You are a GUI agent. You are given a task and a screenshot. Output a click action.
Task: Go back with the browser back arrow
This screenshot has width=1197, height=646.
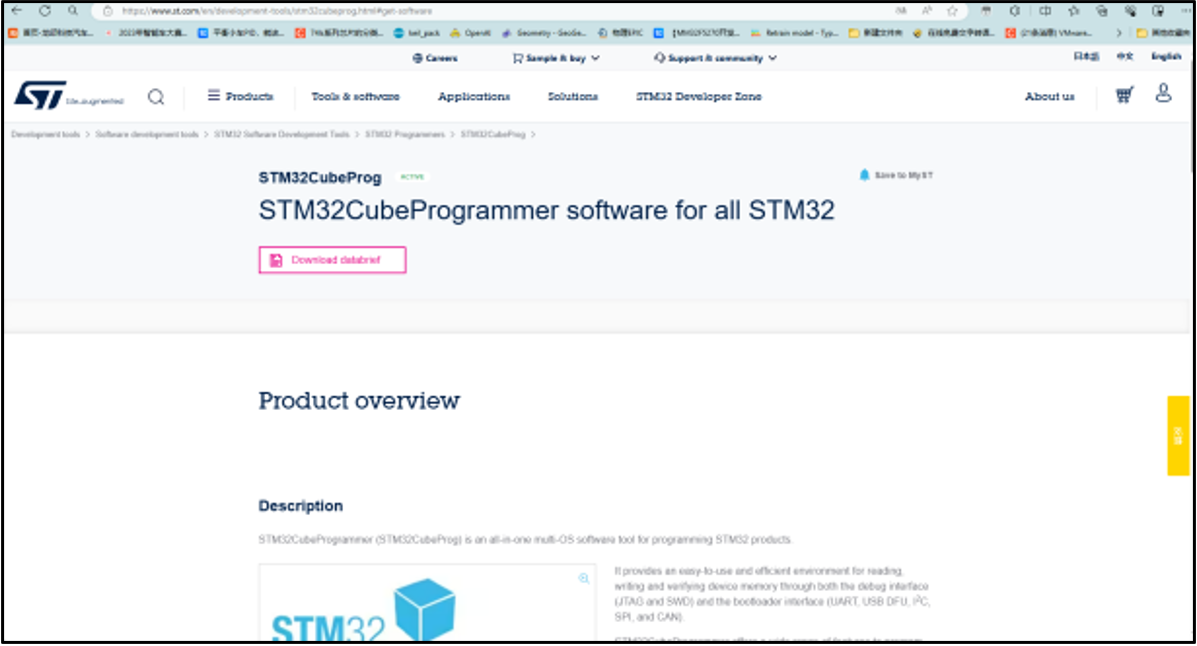point(18,11)
